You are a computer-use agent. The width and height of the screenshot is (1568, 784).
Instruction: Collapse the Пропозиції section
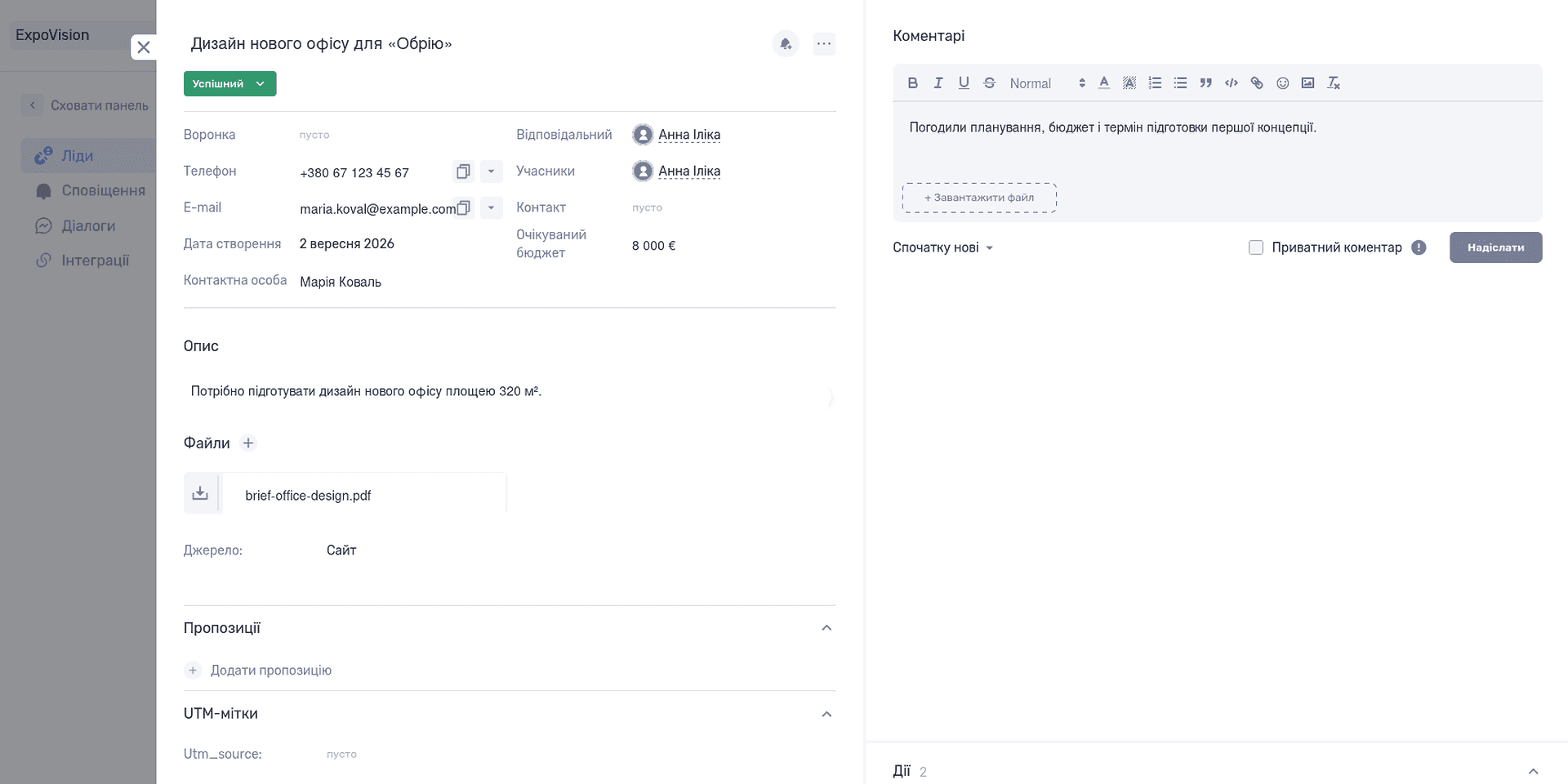click(826, 628)
